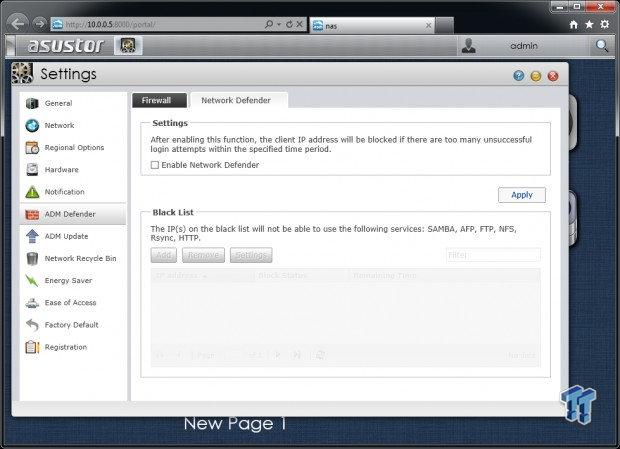The width and height of the screenshot is (620, 449).
Task: Close the nas browser tab
Action: tap(429, 25)
